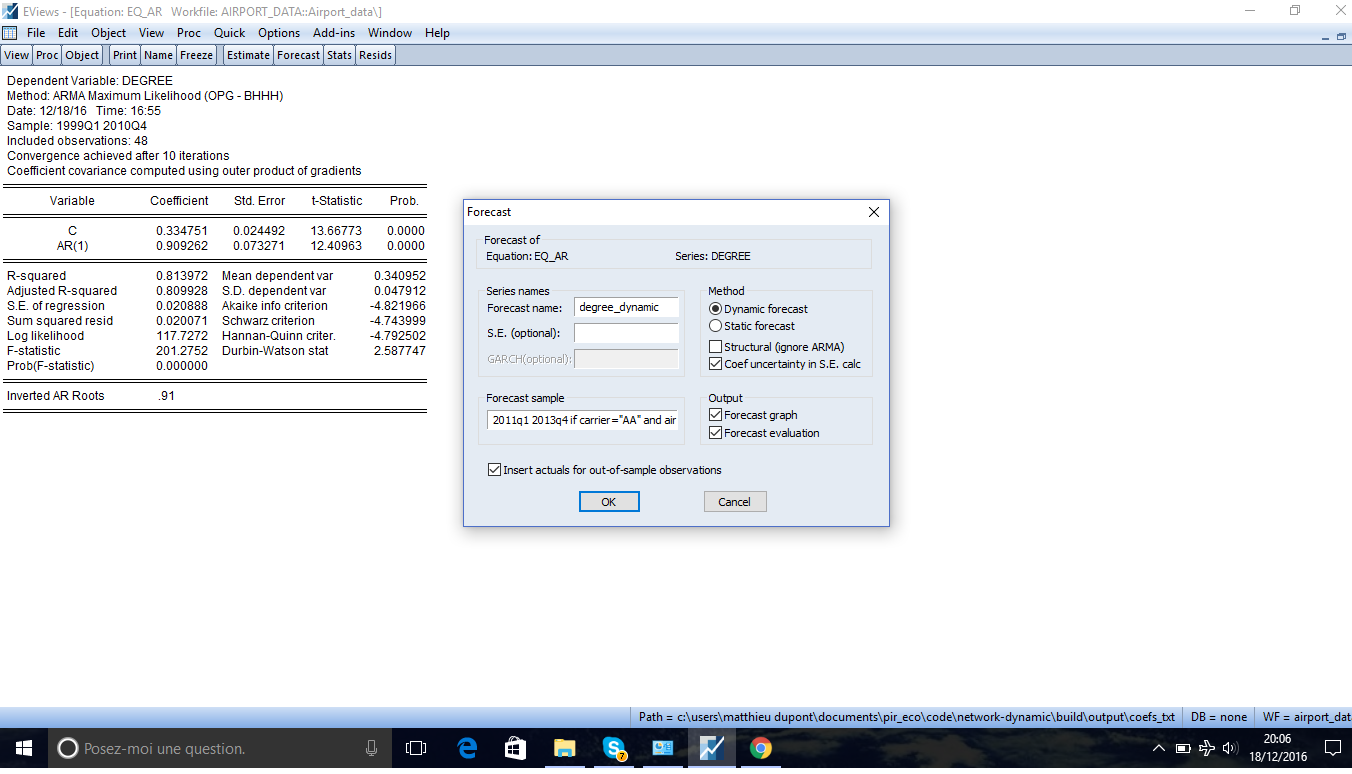The width and height of the screenshot is (1352, 774).
Task: Click the AR(1) coefficient value 0.909262
Action: [x=182, y=246]
